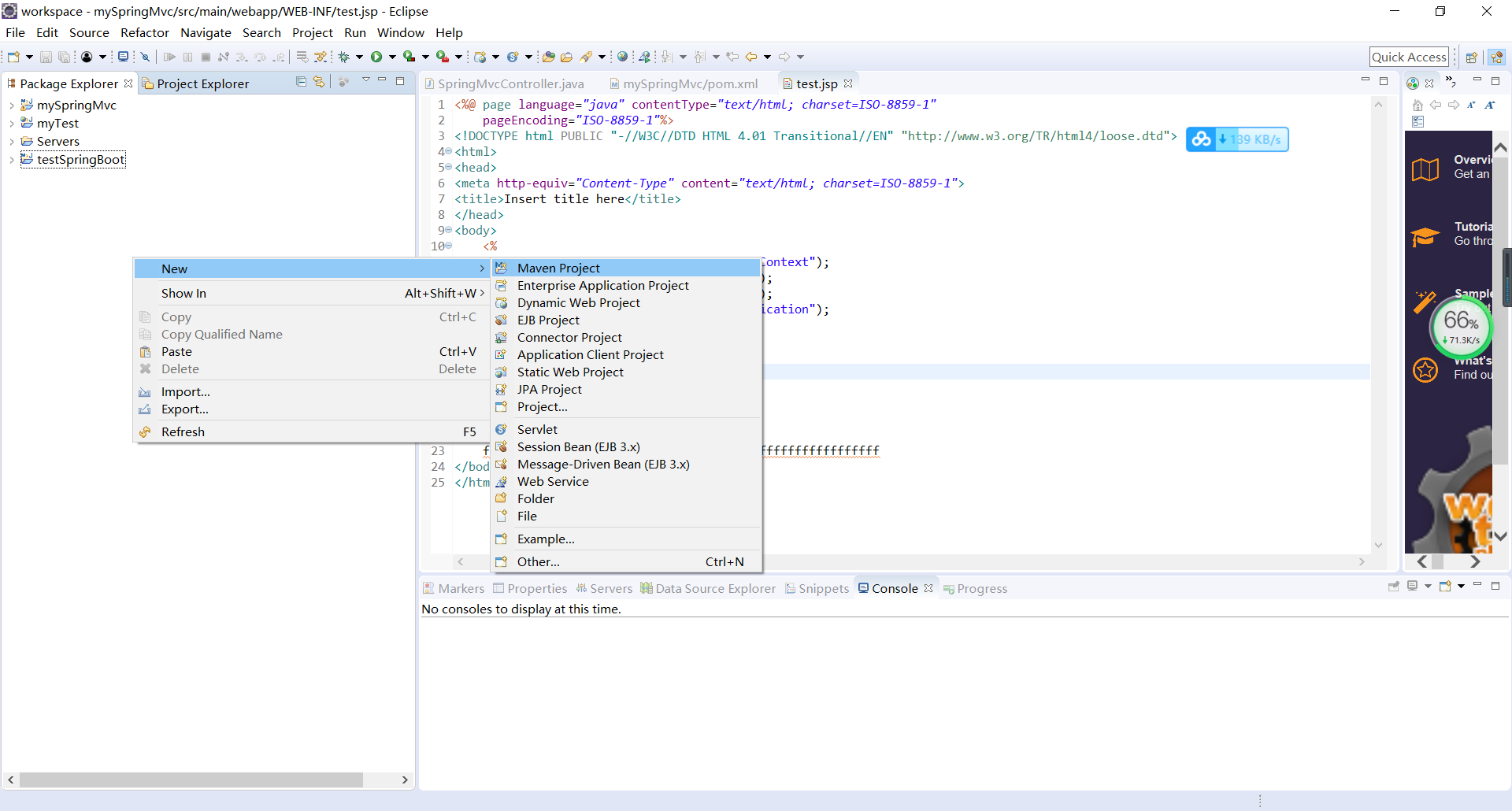Viewport: 1512px width, 811px height.
Task: Click the Open Perspective icon
Action: [1471, 57]
